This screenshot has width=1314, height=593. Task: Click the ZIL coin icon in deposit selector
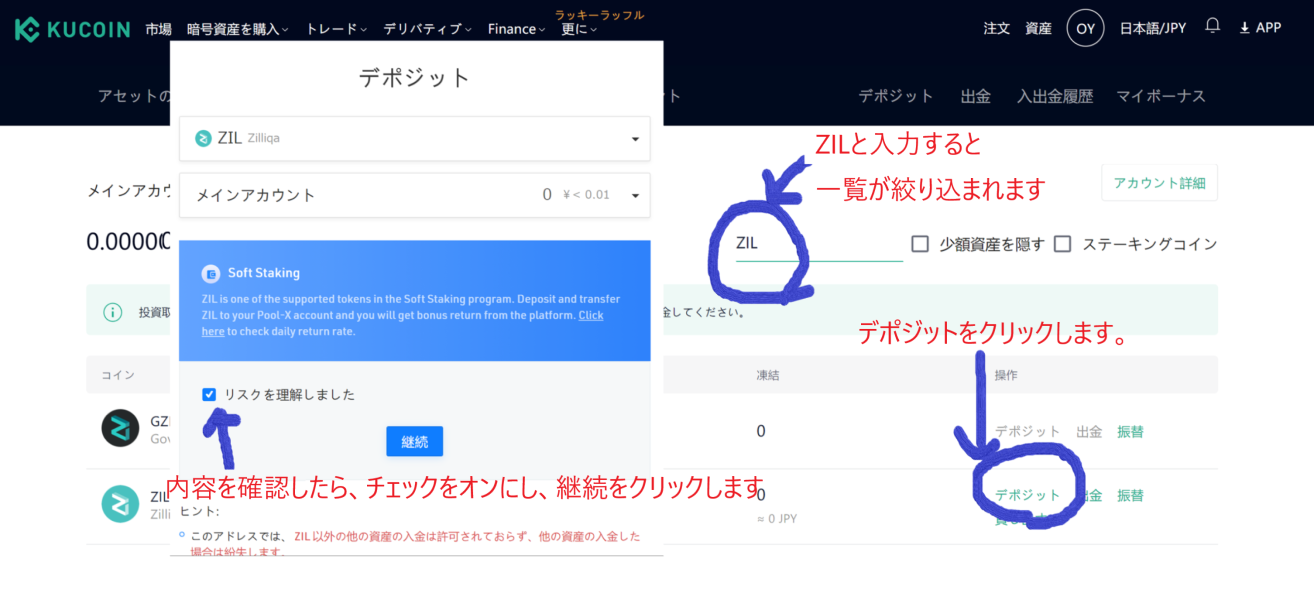pyautogui.click(x=203, y=138)
